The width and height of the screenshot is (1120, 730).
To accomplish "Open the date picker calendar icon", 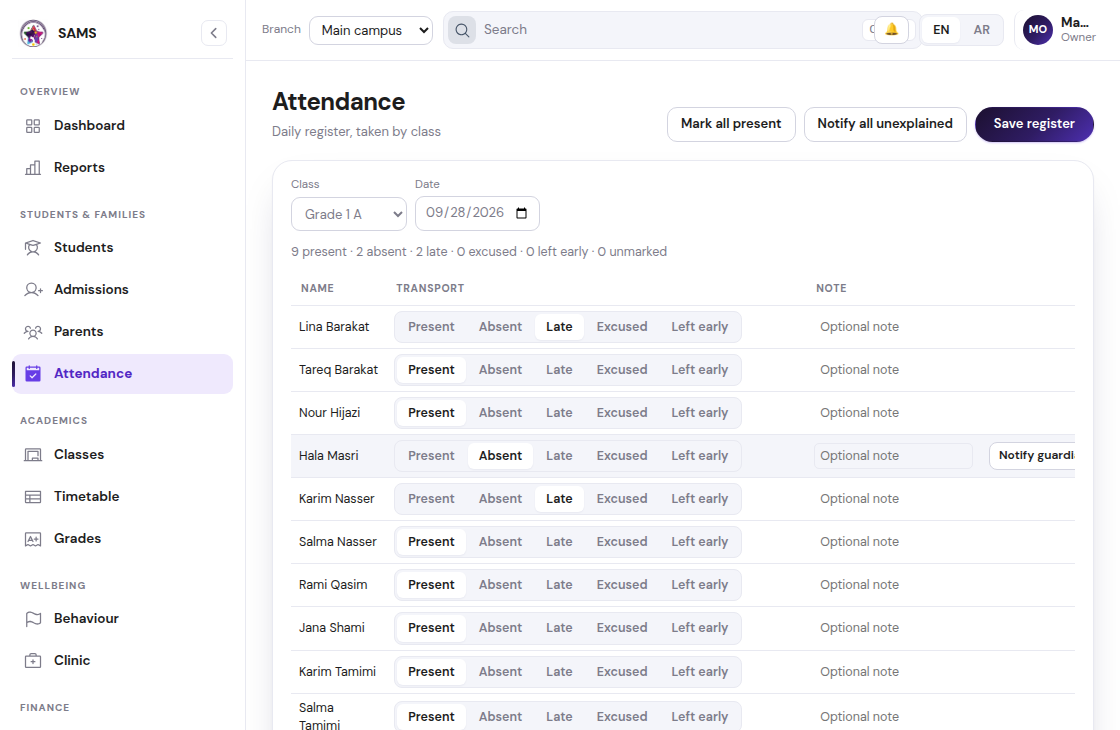I will (x=521, y=214).
